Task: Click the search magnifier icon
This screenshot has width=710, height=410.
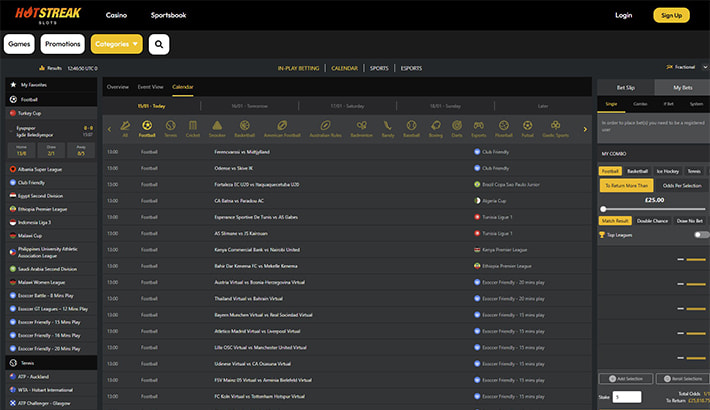Action: (x=159, y=44)
